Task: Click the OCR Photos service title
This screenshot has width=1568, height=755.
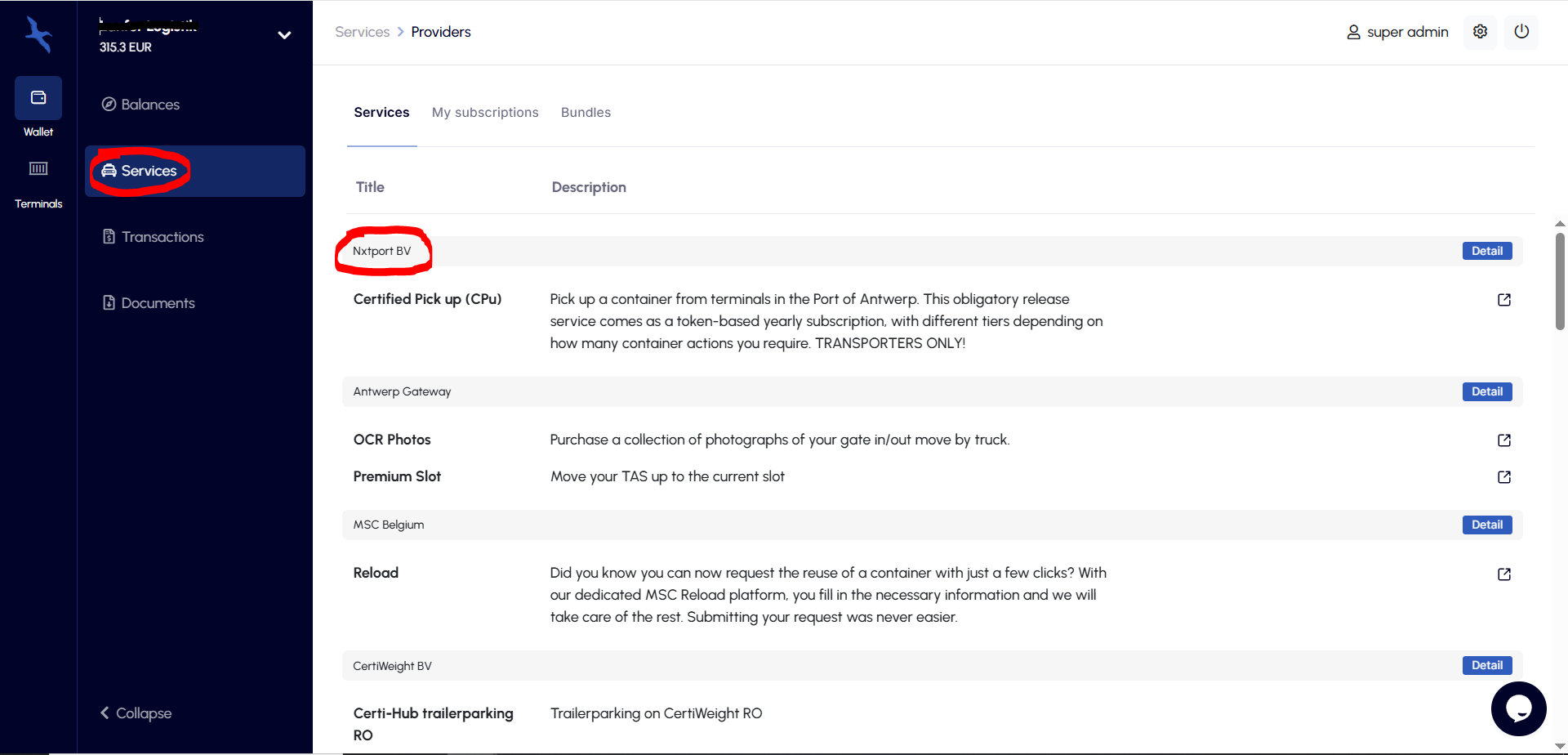Action: (x=392, y=440)
